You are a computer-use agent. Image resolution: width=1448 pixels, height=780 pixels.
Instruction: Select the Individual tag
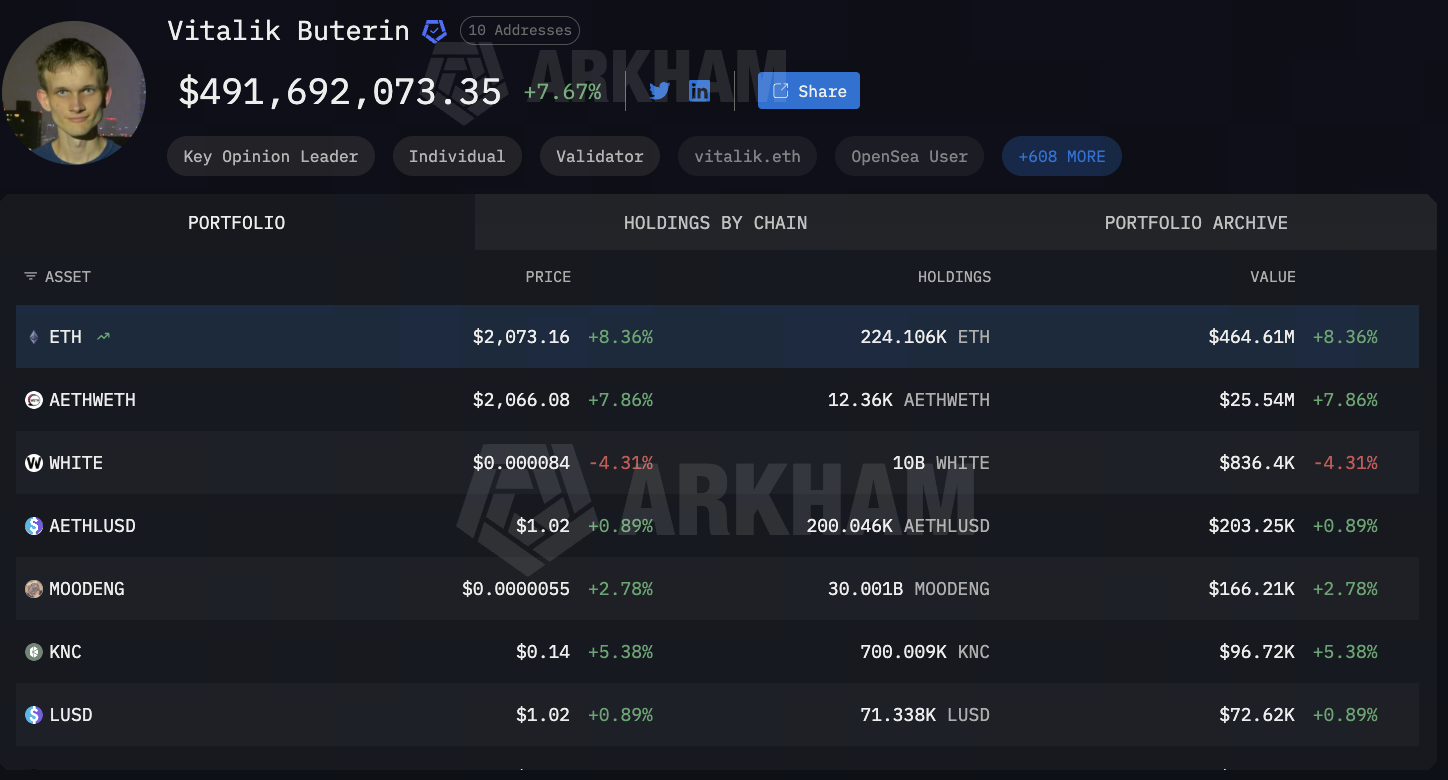pos(457,156)
